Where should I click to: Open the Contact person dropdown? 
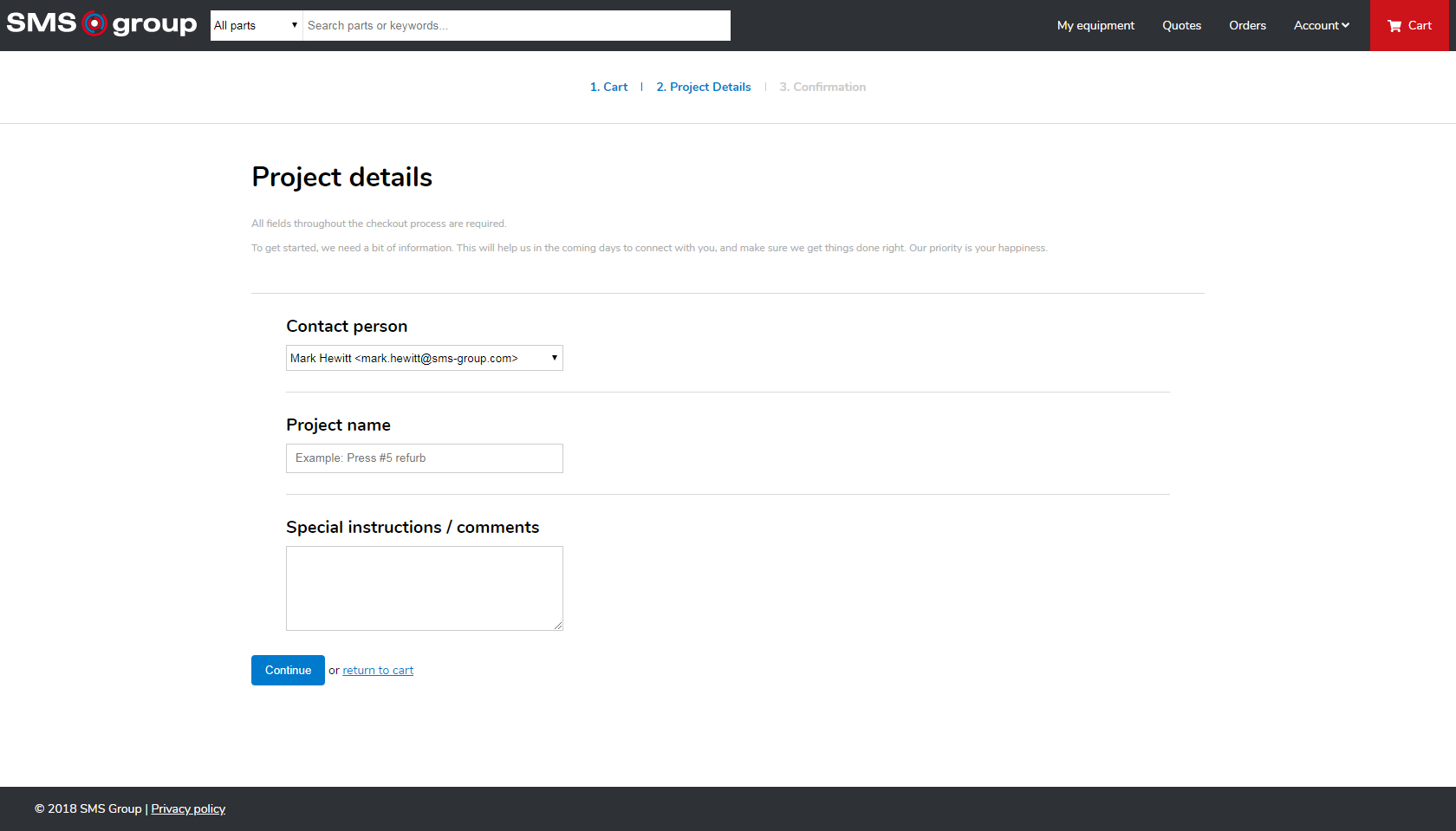tap(424, 358)
